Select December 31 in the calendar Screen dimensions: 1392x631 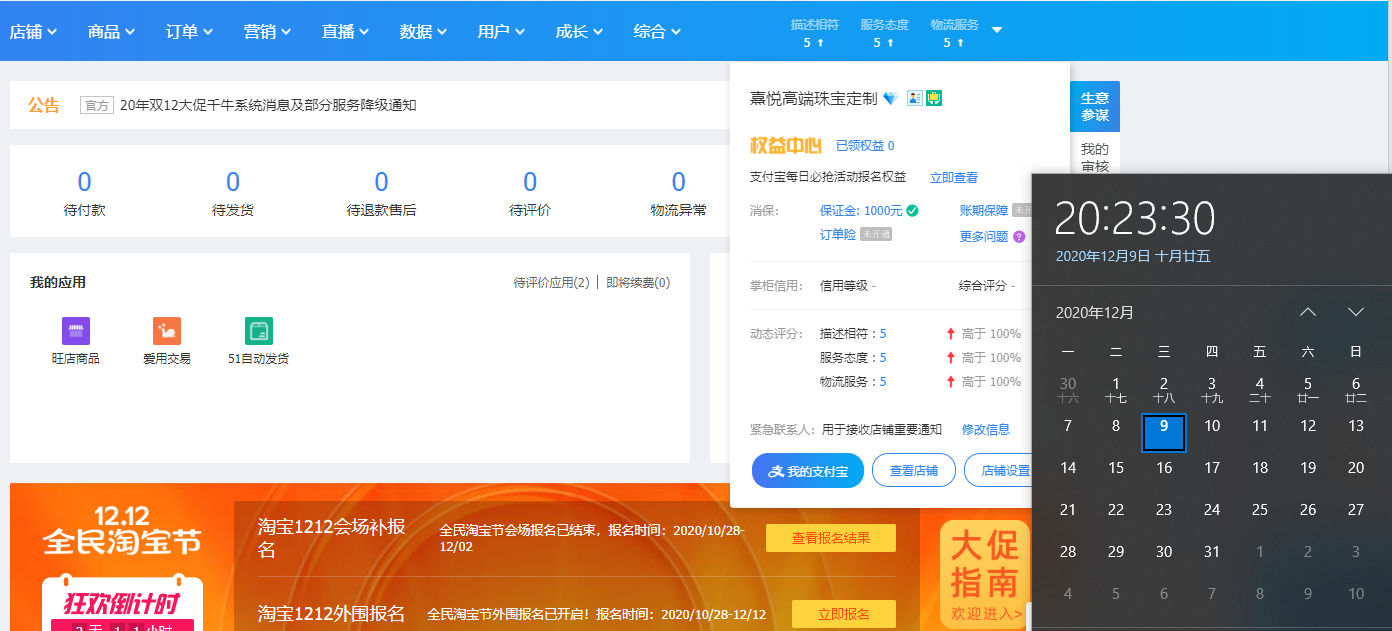1212,552
